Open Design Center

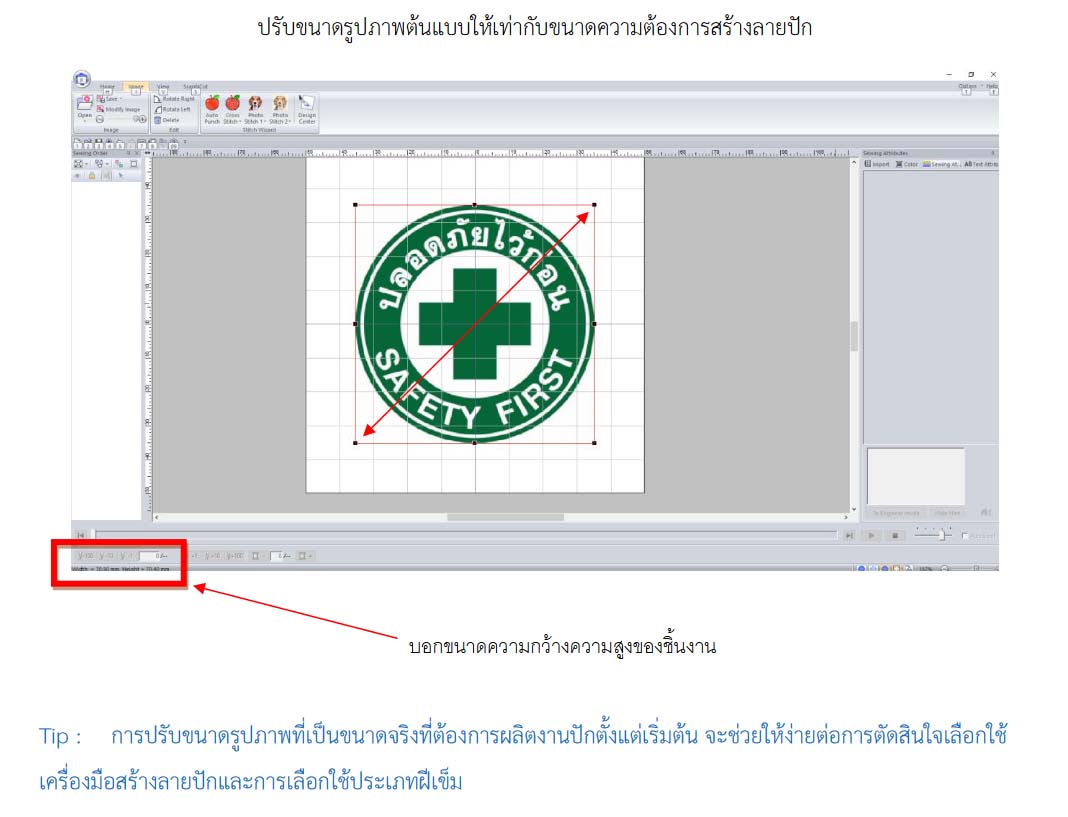coord(307,109)
